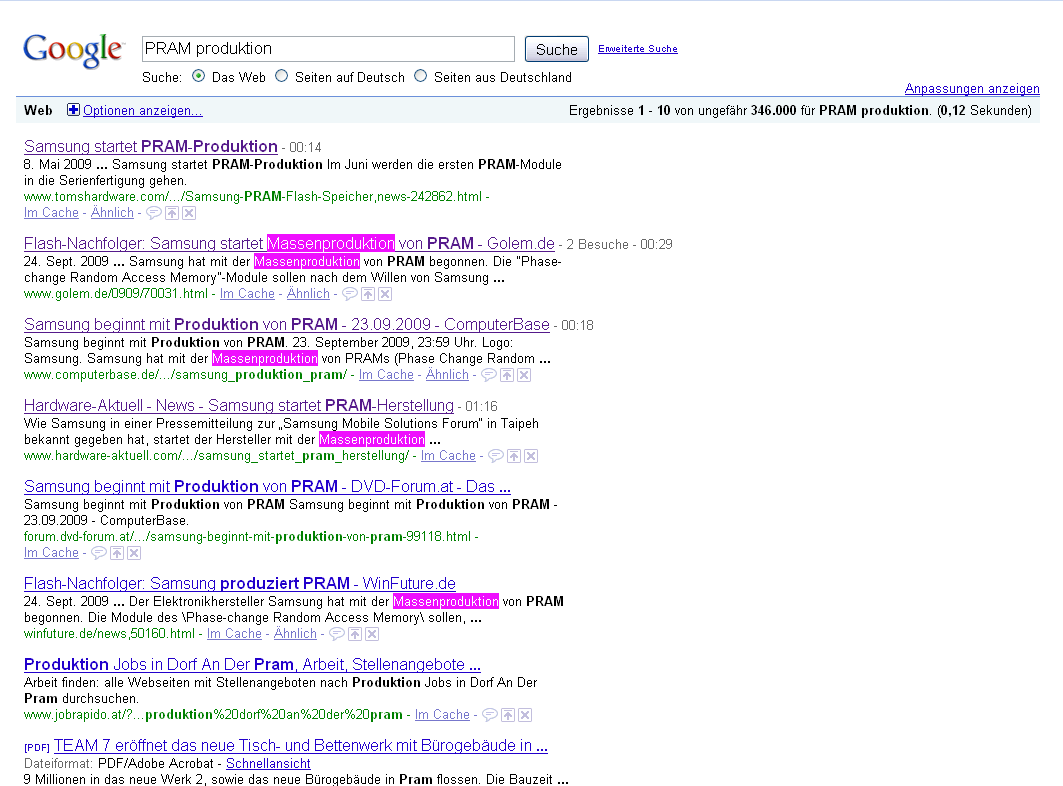
Task: Remove the tomshardware.com result with X icon
Action: coord(189,213)
